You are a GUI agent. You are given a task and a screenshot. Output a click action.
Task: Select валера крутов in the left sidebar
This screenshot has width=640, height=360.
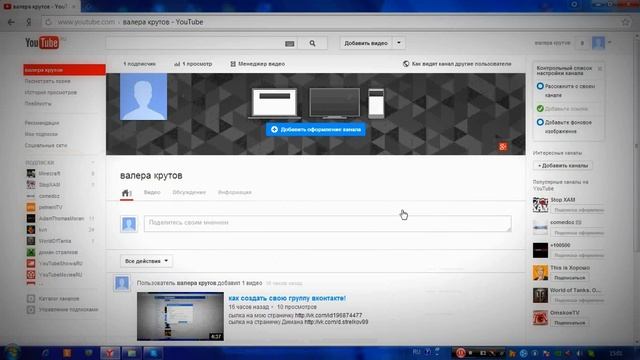[64, 70]
